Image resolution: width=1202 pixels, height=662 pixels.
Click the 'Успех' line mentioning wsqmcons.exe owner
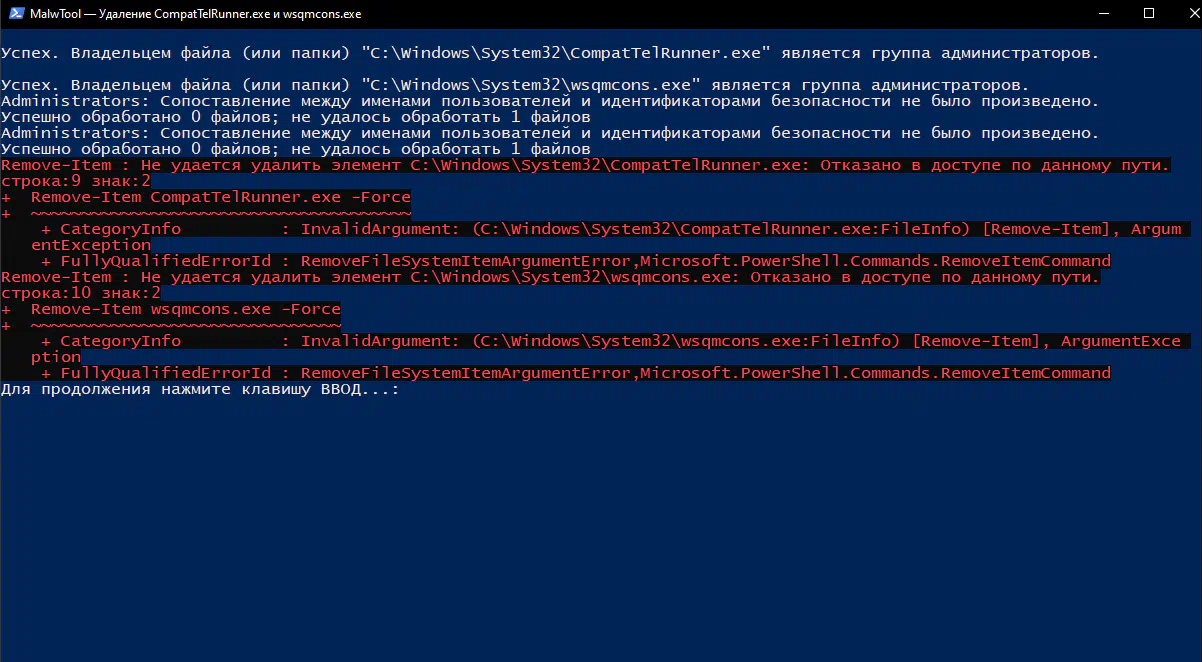click(515, 85)
